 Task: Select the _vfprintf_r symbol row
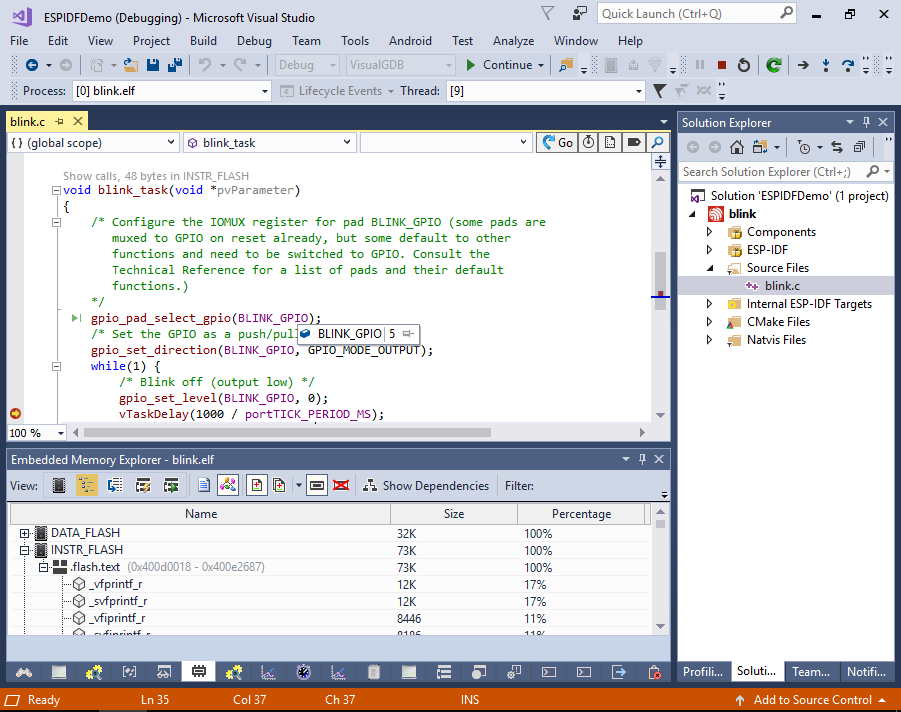(330, 584)
